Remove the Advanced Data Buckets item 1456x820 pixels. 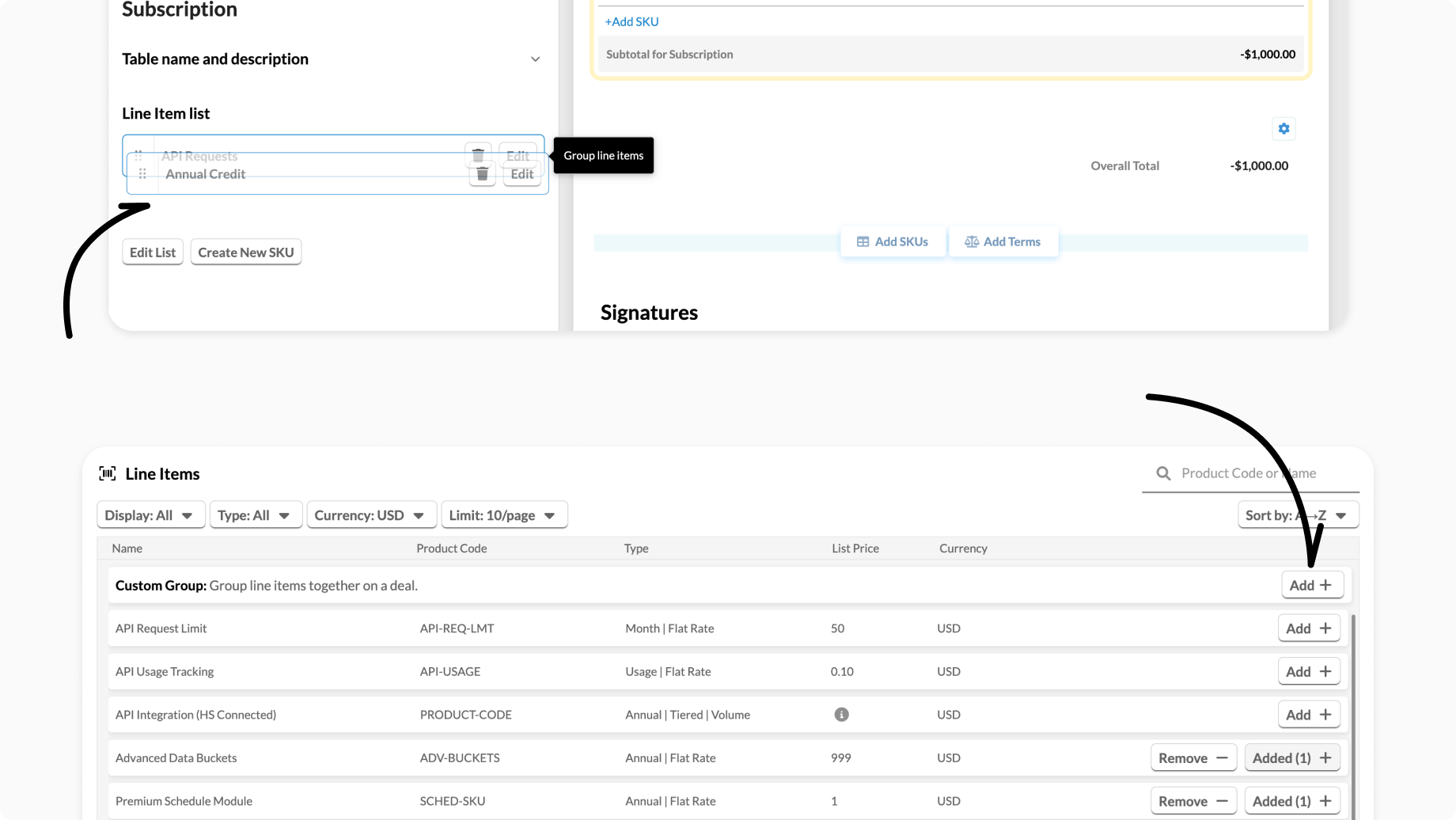click(x=1192, y=757)
